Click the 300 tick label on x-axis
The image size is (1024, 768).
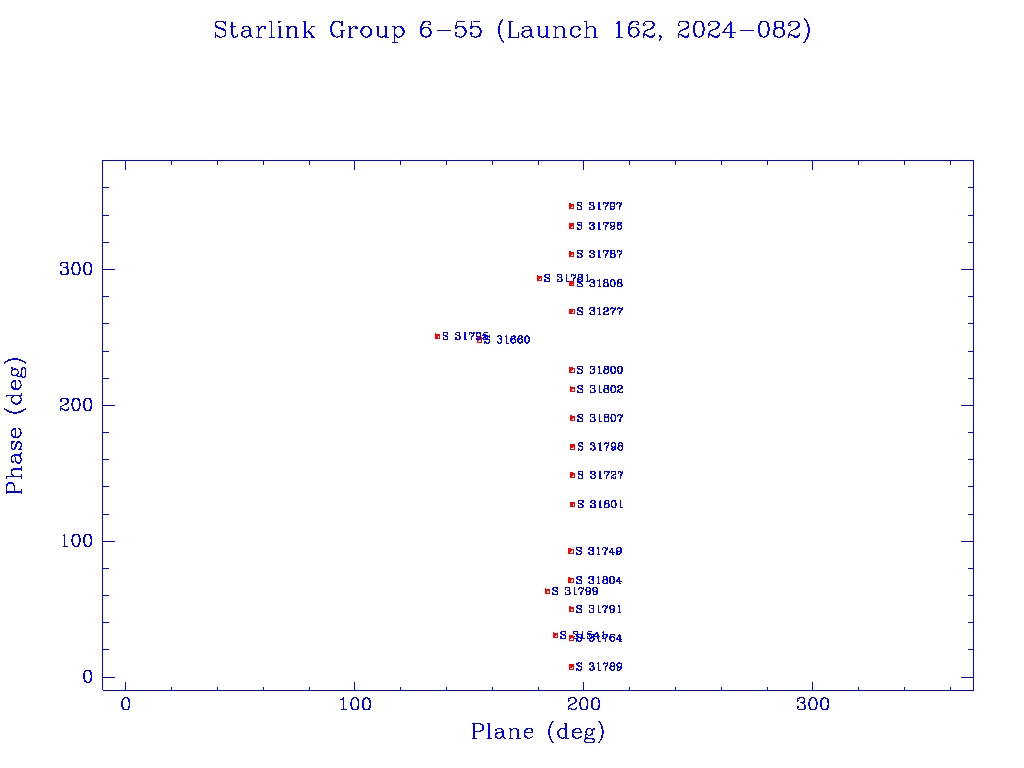813,705
